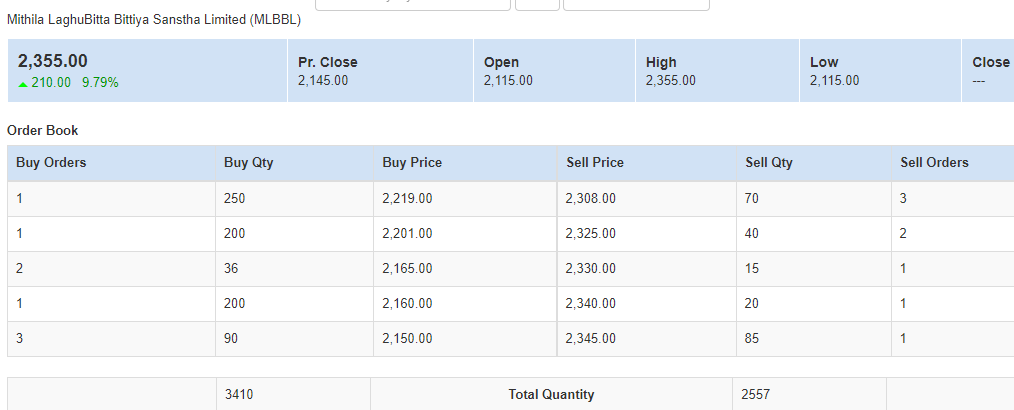Click sell price 2,345.00
This screenshot has width=1014, height=410.
[590, 338]
